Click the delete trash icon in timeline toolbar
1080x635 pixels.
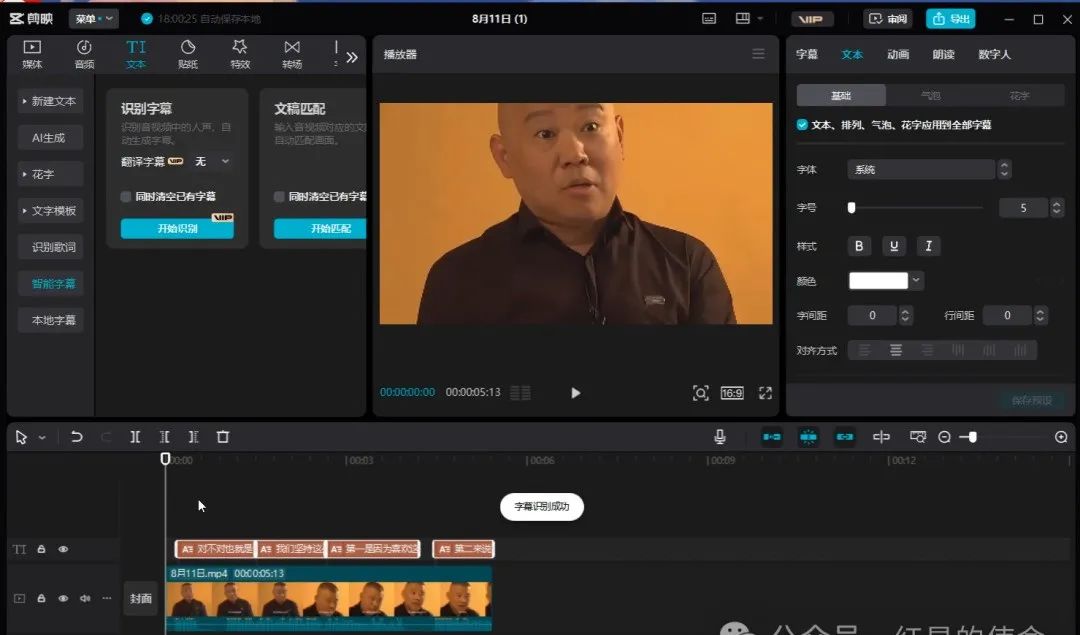coord(223,437)
